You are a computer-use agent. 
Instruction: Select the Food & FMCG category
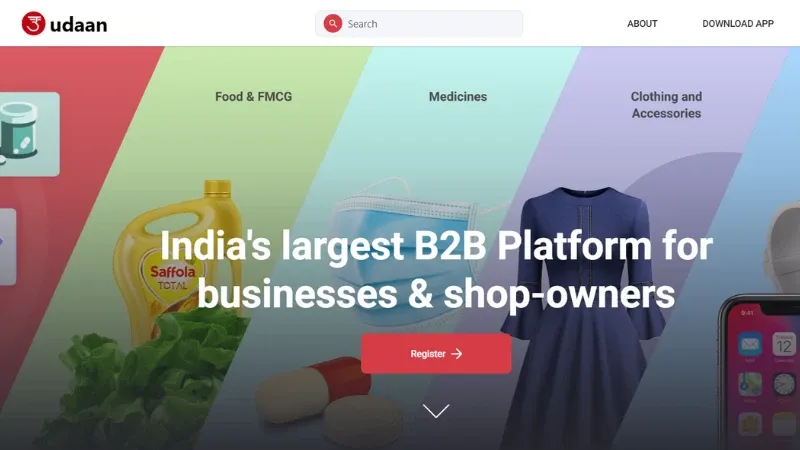(254, 96)
